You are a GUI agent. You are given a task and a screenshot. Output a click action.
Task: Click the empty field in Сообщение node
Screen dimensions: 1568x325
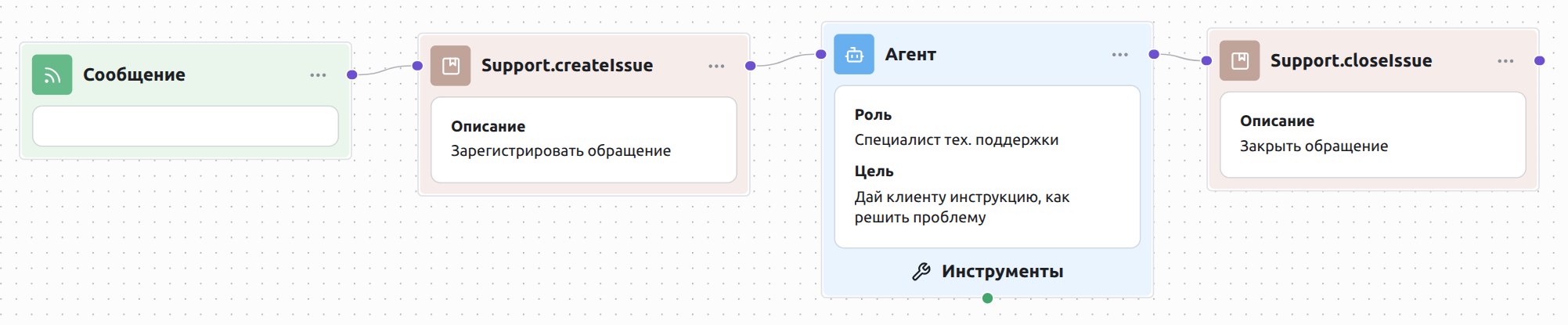click(x=186, y=126)
